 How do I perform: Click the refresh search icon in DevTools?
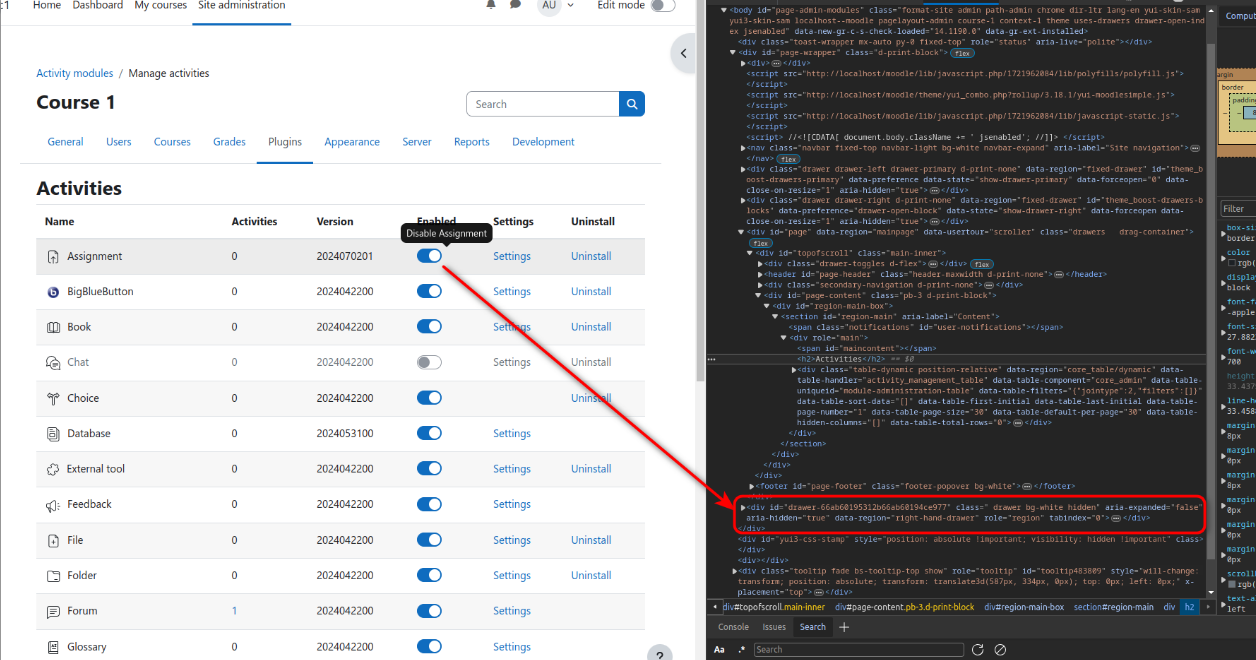click(978, 650)
